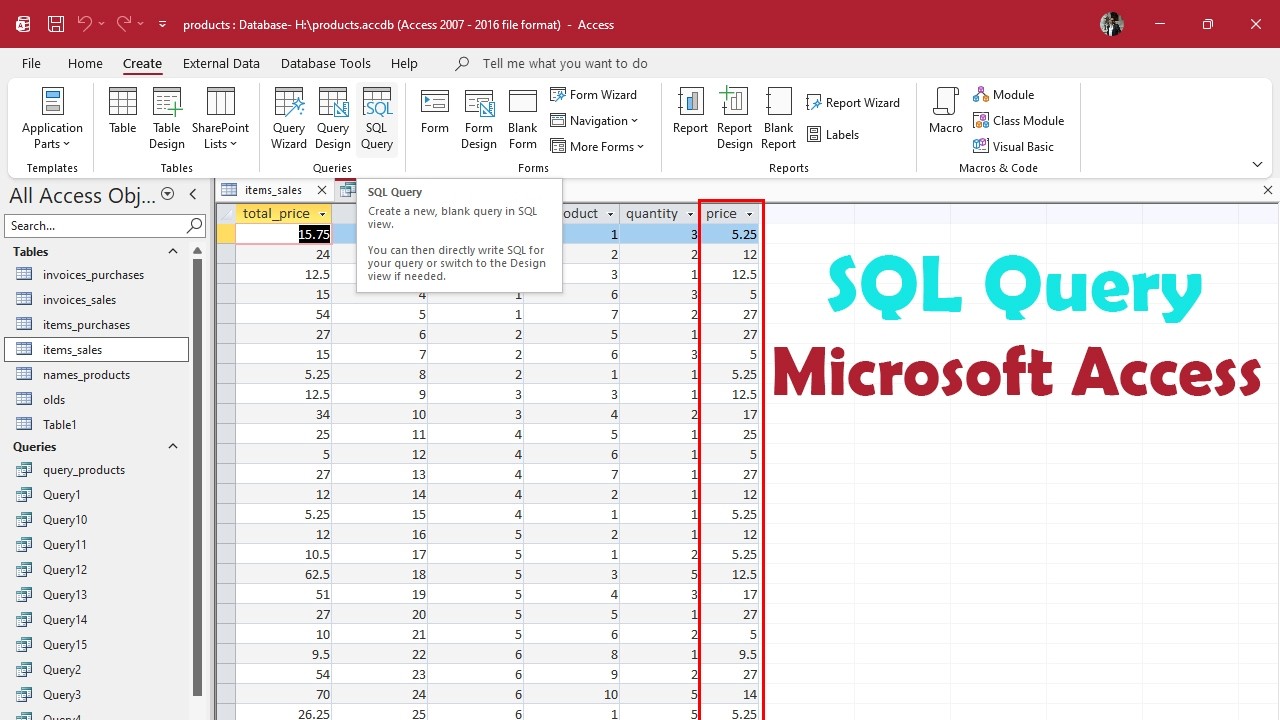1280x720 pixels.
Task: Open the Database Tools tab
Action: [326, 63]
